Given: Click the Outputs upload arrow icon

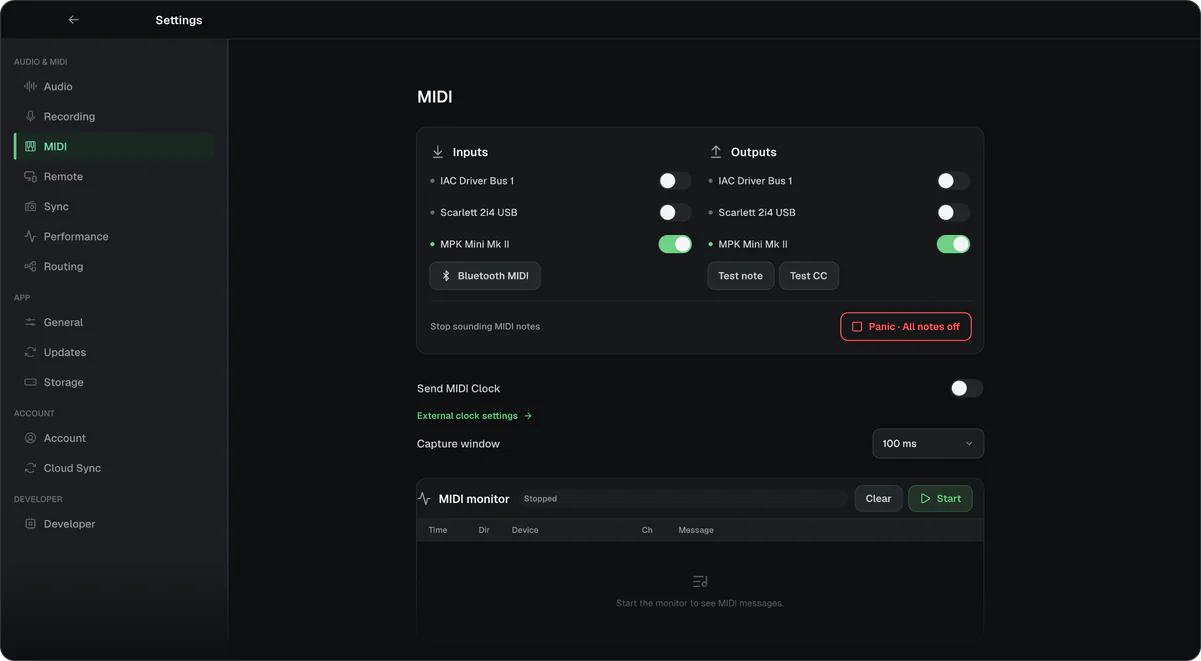Looking at the screenshot, I should [x=715, y=152].
